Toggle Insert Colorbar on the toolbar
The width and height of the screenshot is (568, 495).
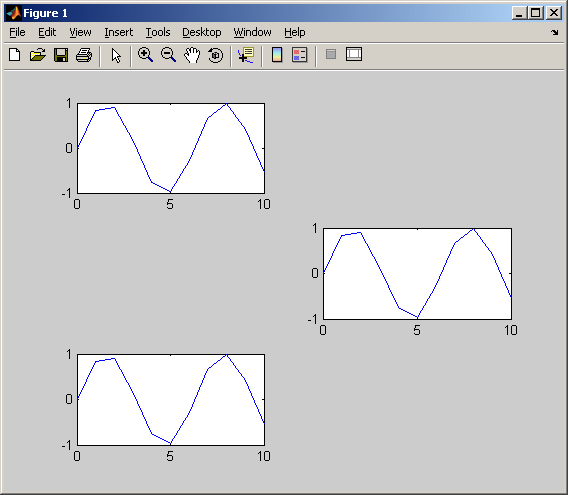coord(277,55)
